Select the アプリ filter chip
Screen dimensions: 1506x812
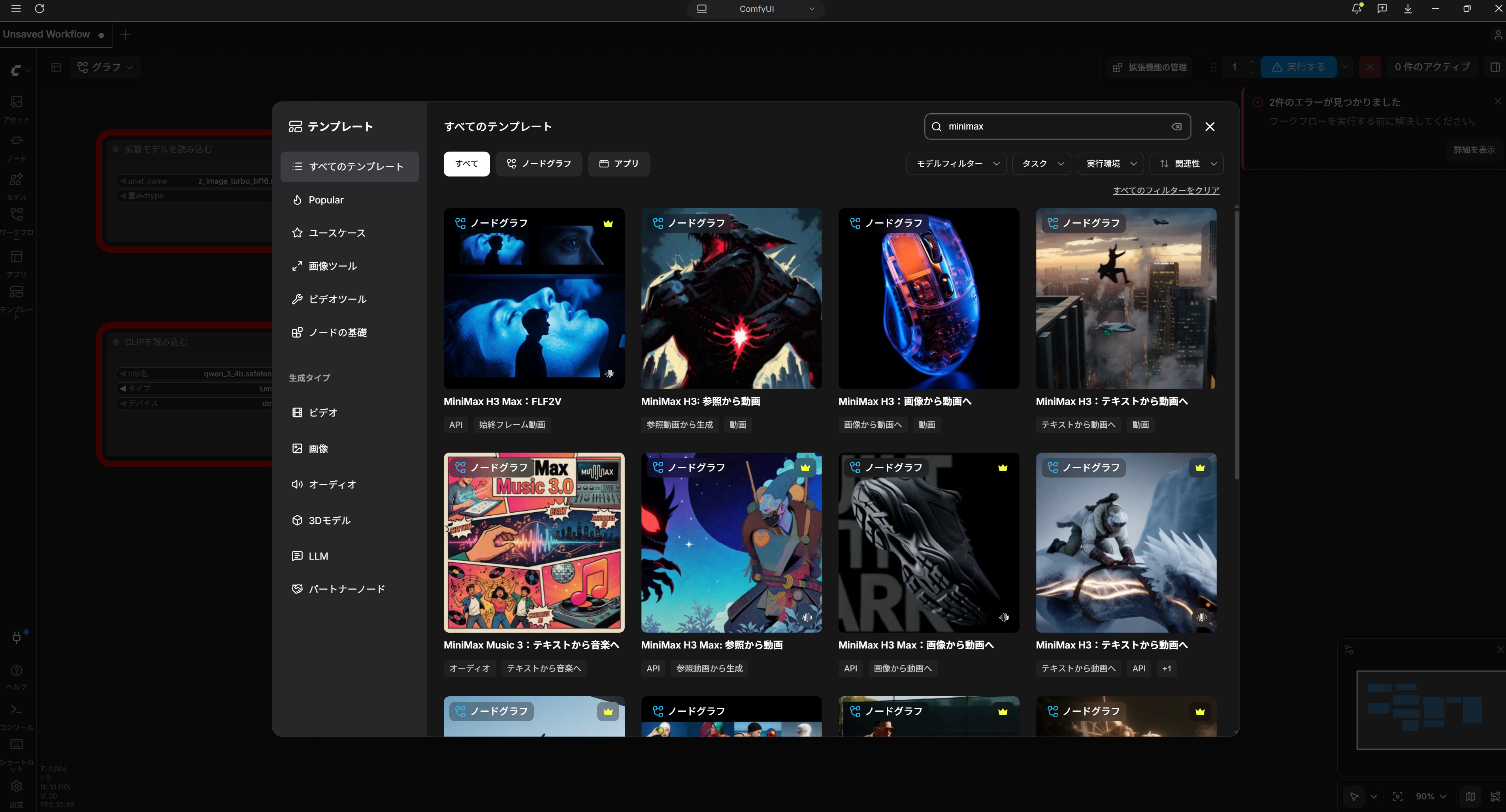point(618,164)
